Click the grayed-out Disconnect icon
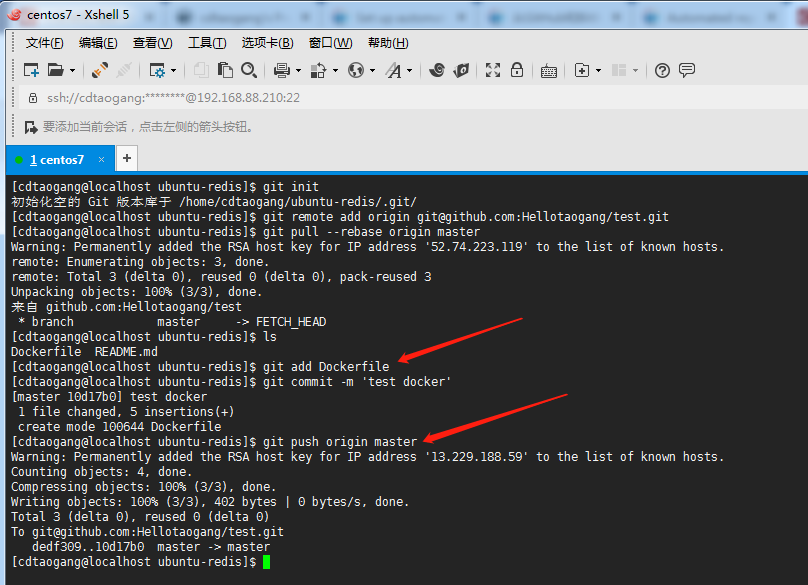Image resolution: width=808 pixels, height=585 pixels. tap(124, 70)
